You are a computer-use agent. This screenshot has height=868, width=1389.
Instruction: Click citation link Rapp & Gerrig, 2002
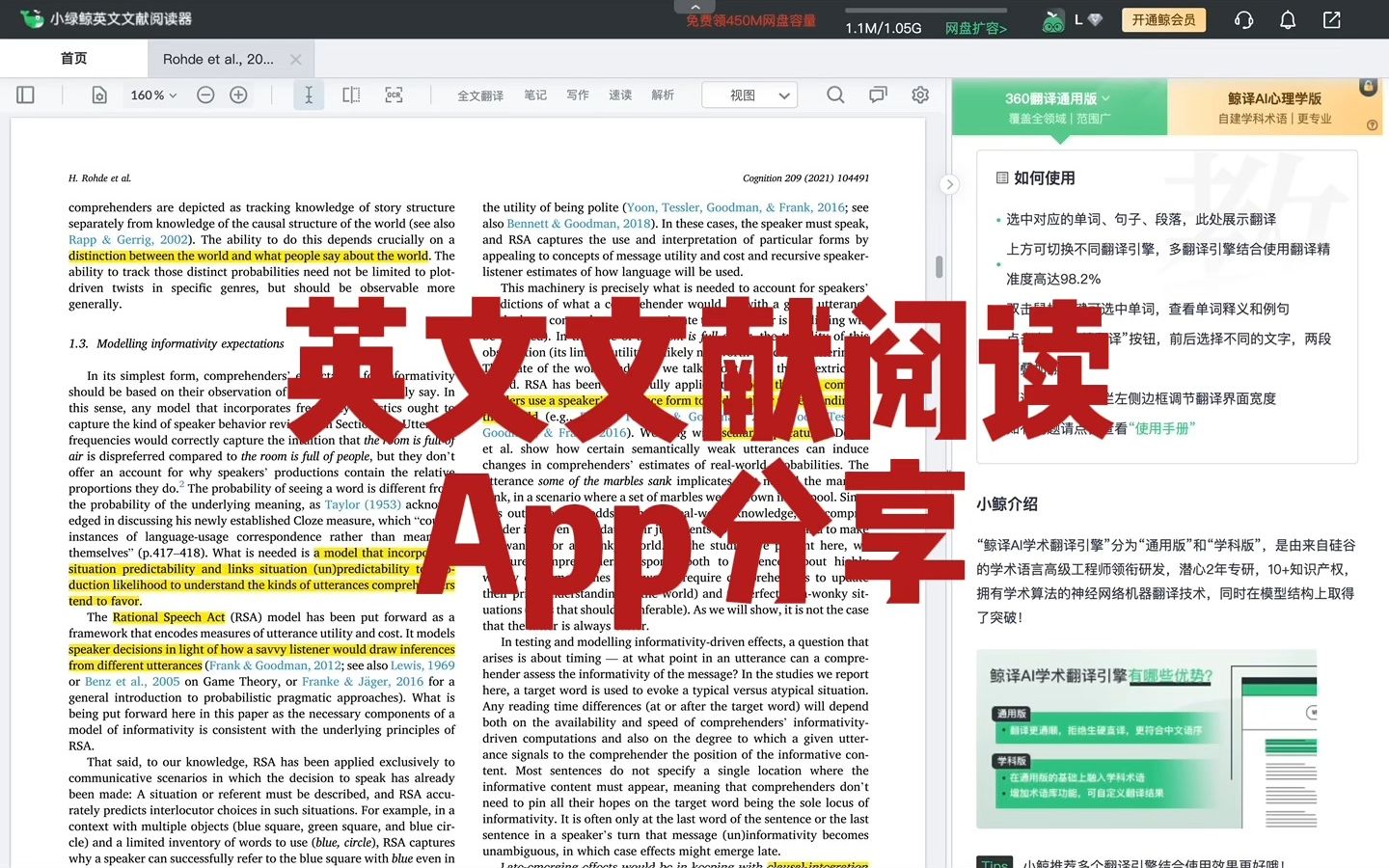[129, 239]
